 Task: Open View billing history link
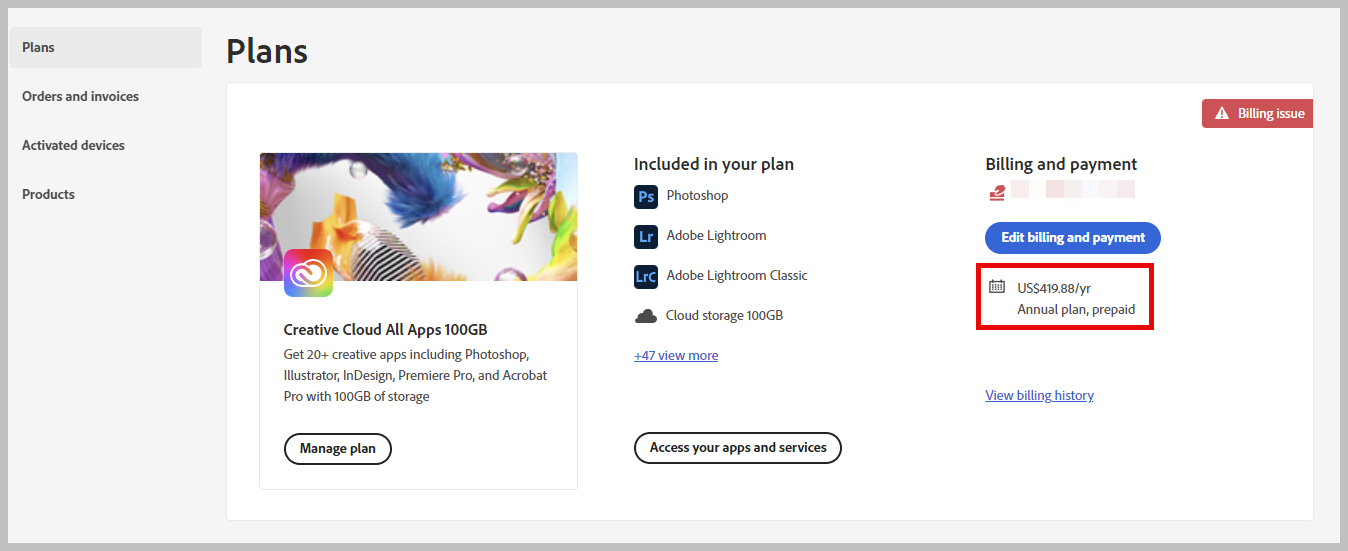pyautogui.click(x=1039, y=395)
